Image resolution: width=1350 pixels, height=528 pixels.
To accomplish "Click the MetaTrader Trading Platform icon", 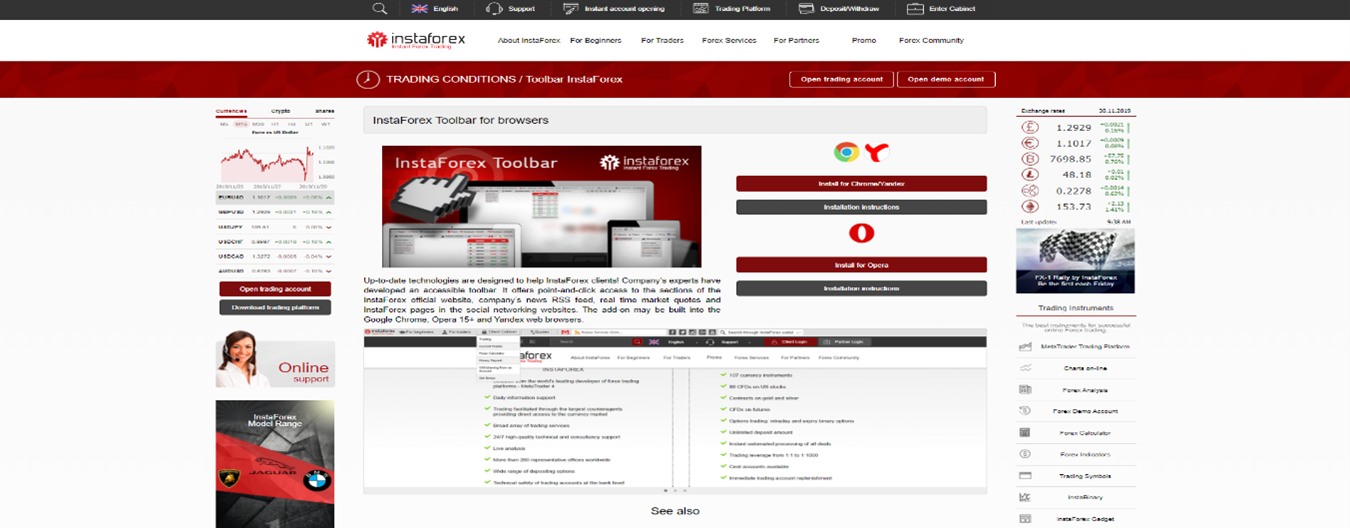I will click(1025, 347).
